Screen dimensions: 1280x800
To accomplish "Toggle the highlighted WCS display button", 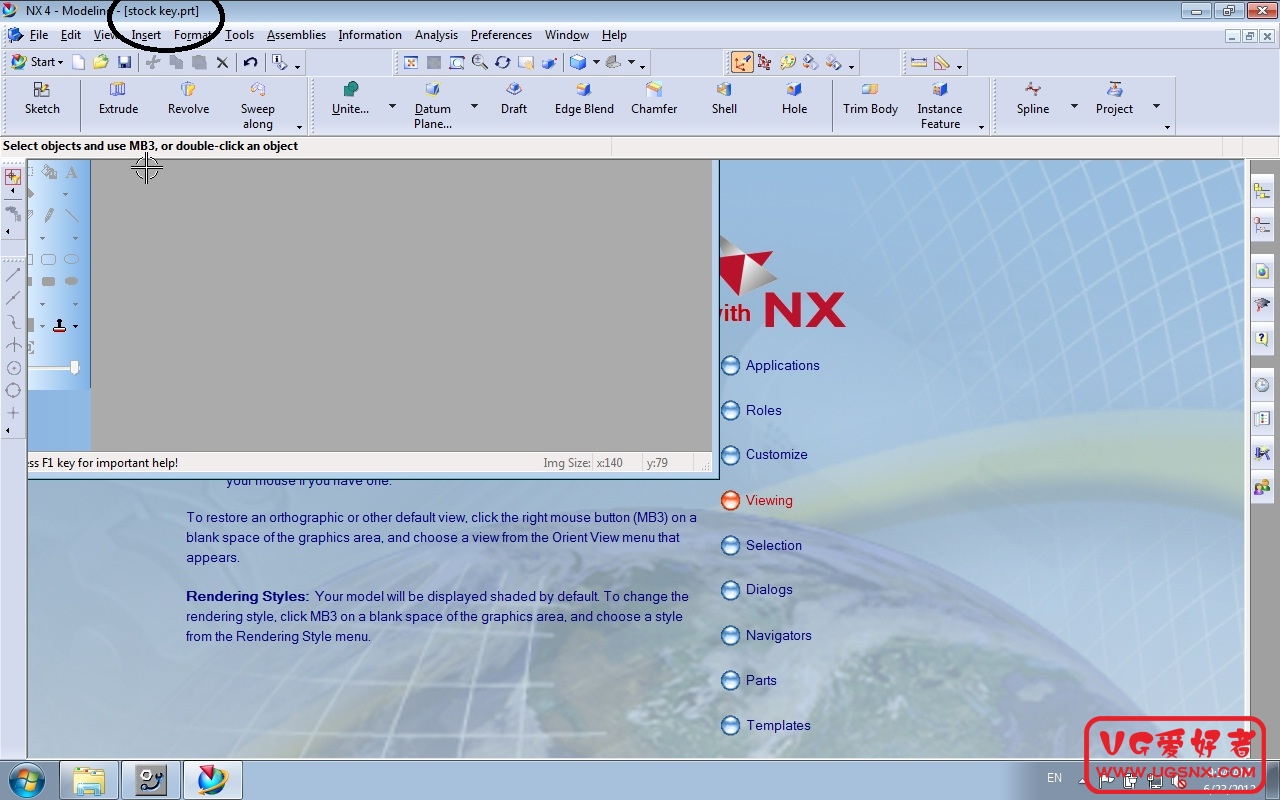I will click(741, 62).
